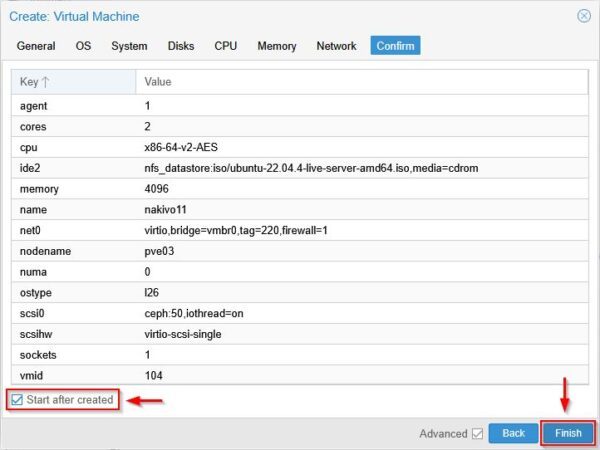Open the OS tab
Viewport: 600px width, 450px height.
pos(83,46)
